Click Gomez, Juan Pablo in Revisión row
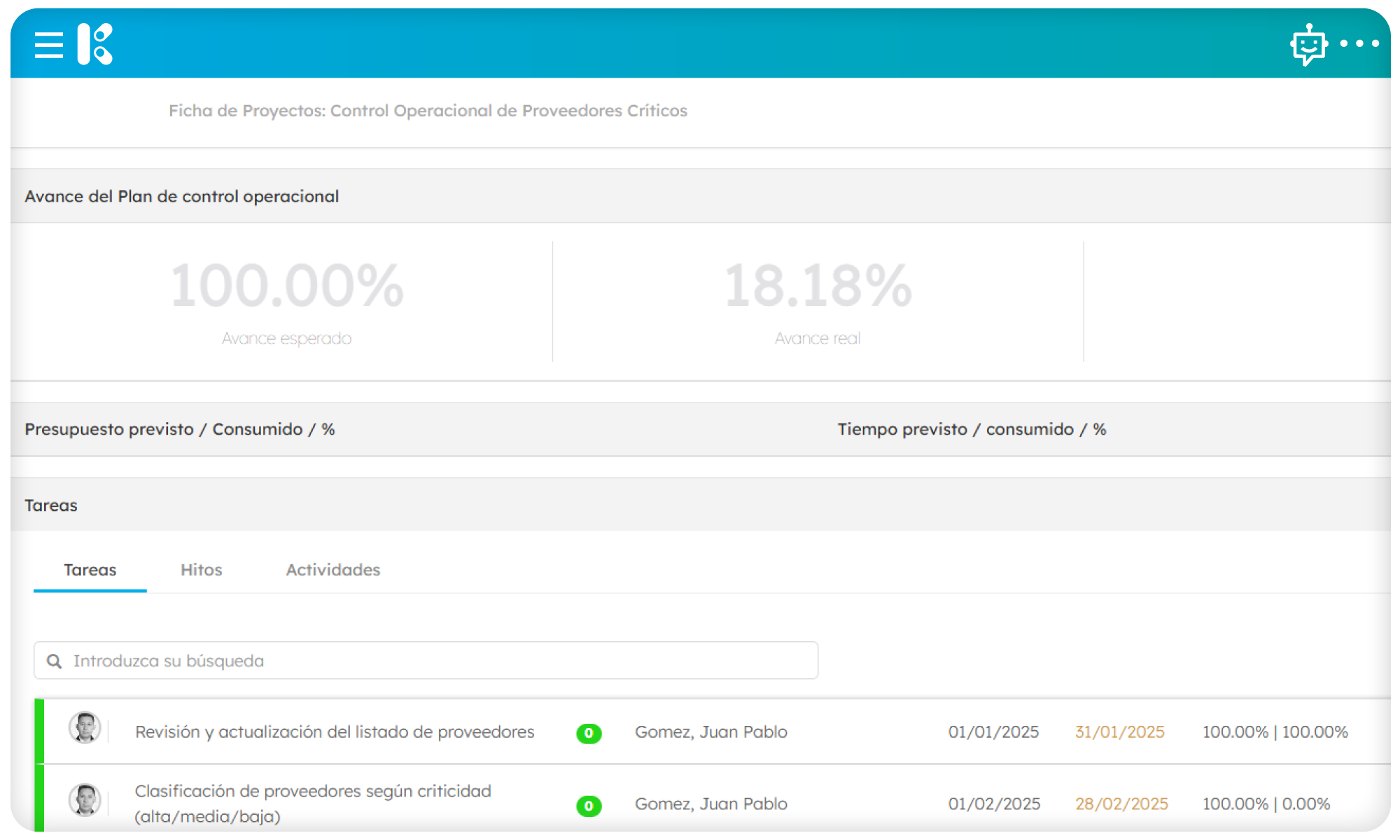The height and width of the screenshot is (840, 1400). point(711,731)
